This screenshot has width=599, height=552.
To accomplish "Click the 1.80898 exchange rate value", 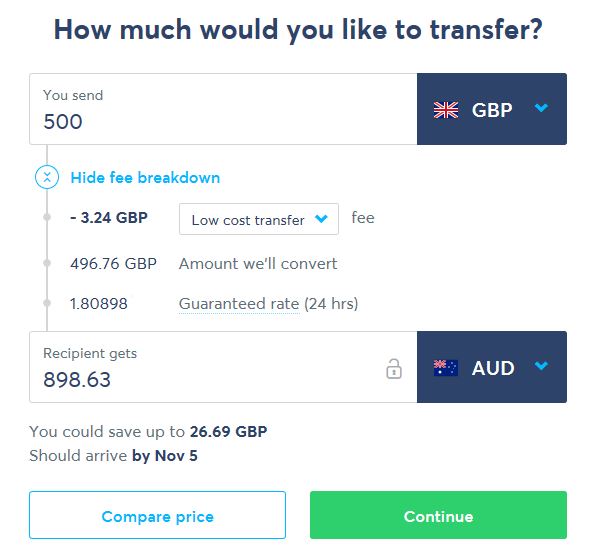I will pyautogui.click(x=99, y=304).
